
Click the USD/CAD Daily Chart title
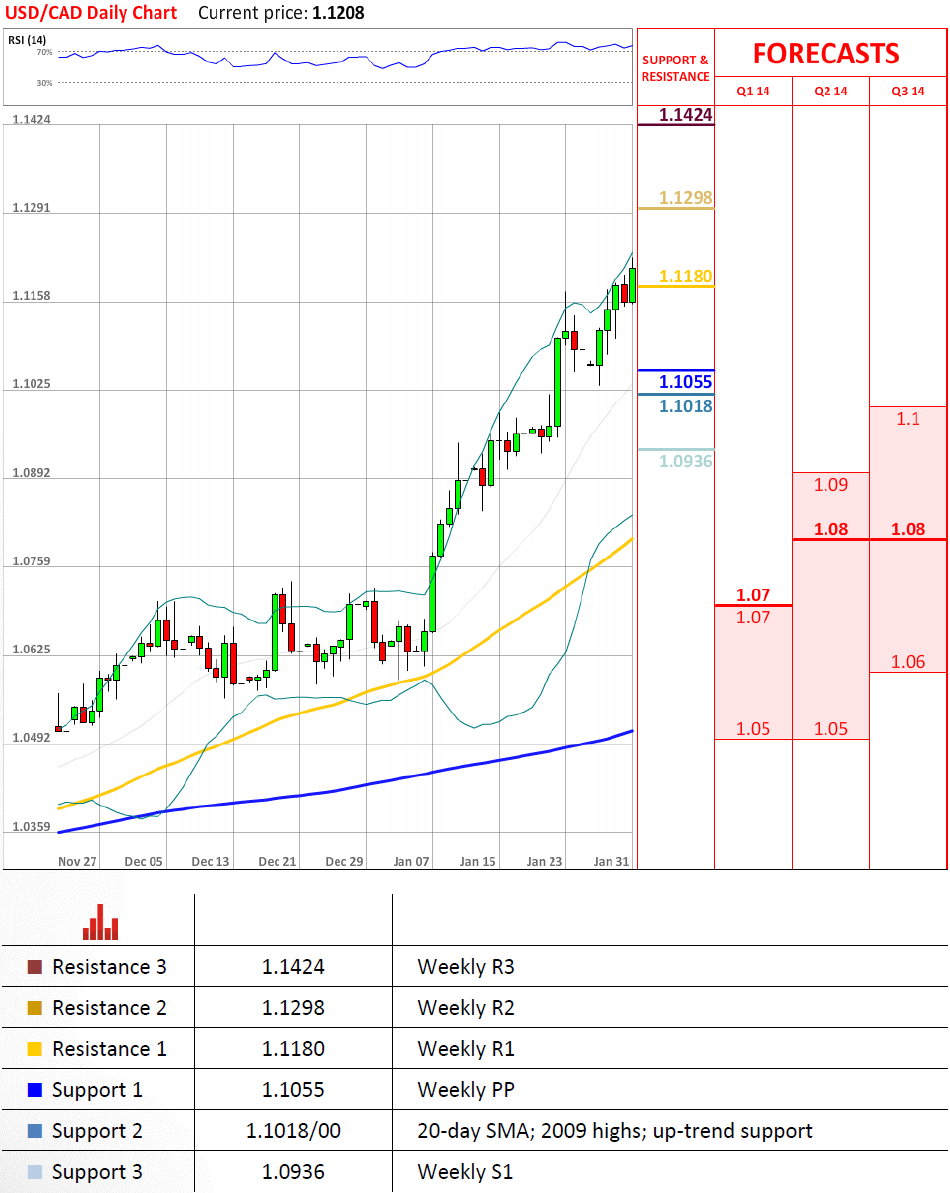tap(92, 13)
